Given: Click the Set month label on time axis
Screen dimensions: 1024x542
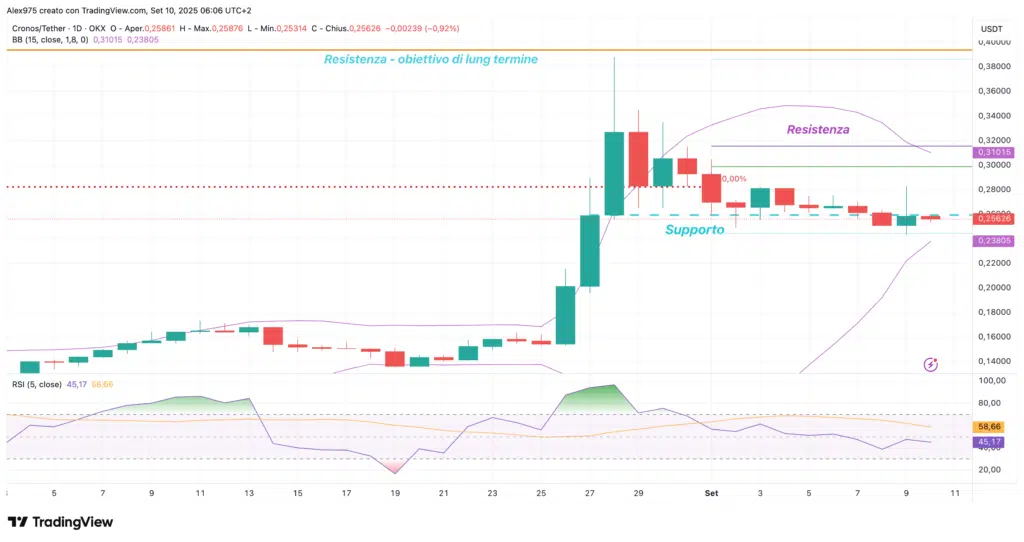Looking at the screenshot, I should (711, 493).
